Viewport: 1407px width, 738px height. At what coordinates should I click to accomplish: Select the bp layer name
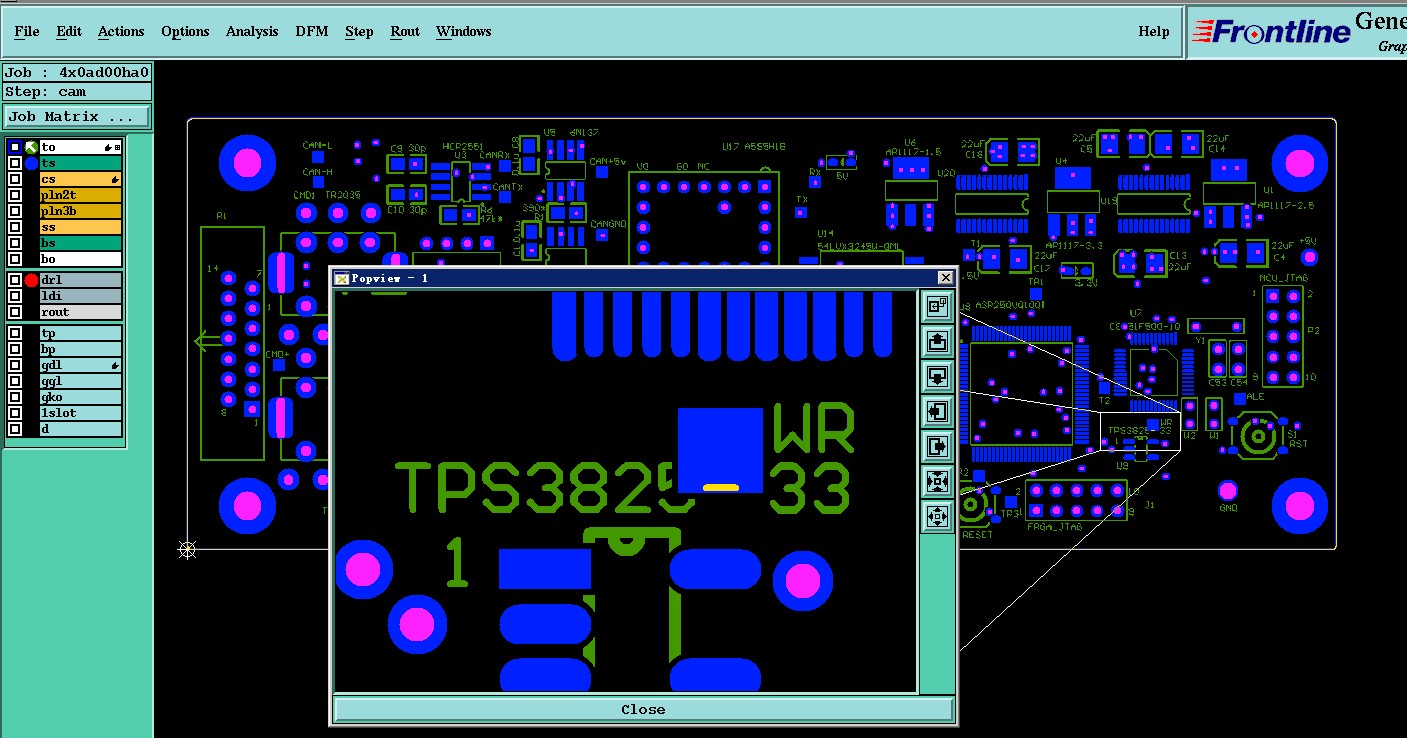click(80, 349)
